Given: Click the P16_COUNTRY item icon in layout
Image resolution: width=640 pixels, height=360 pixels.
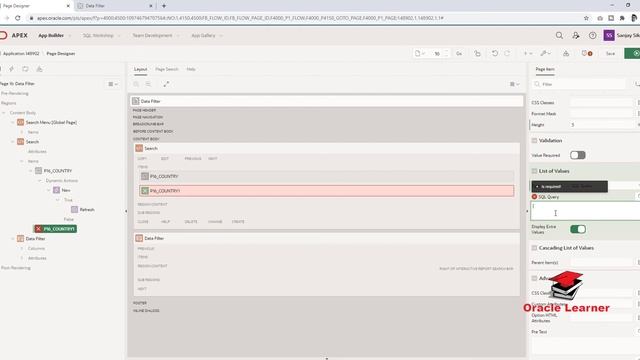Looking at the screenshot, I should pos(144,176).
